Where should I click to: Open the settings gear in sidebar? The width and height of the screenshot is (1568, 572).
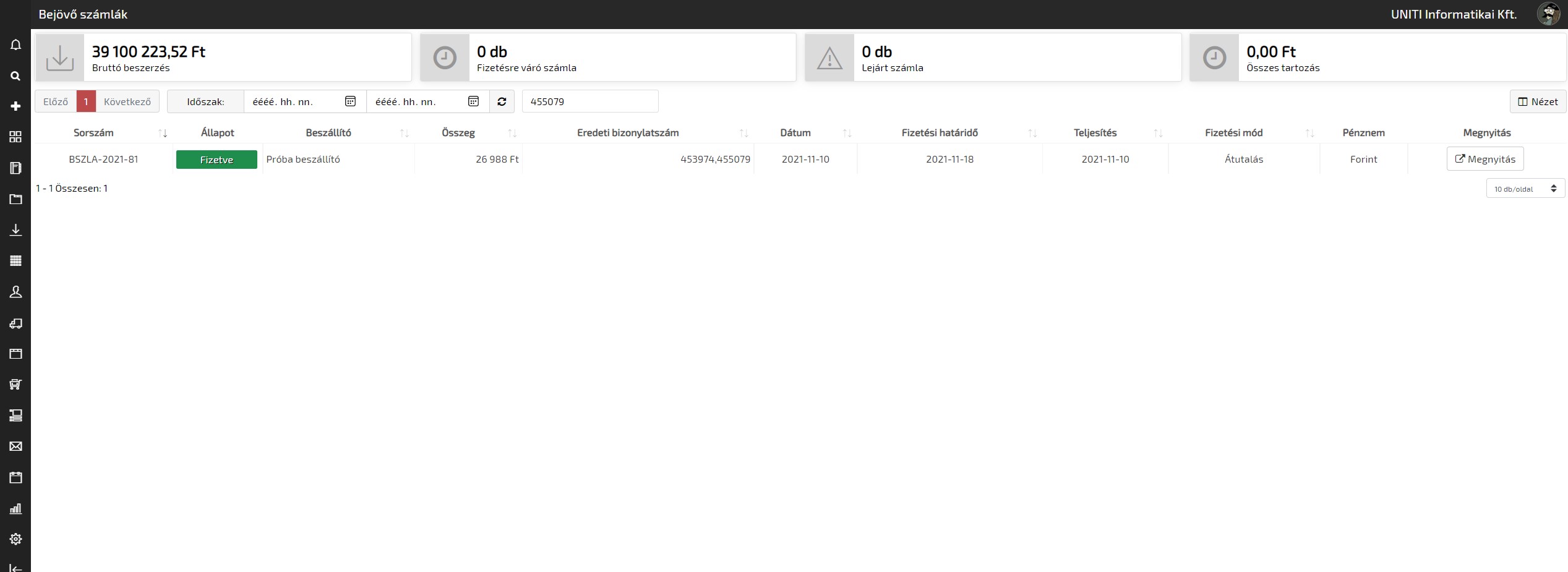click(15, 539)
